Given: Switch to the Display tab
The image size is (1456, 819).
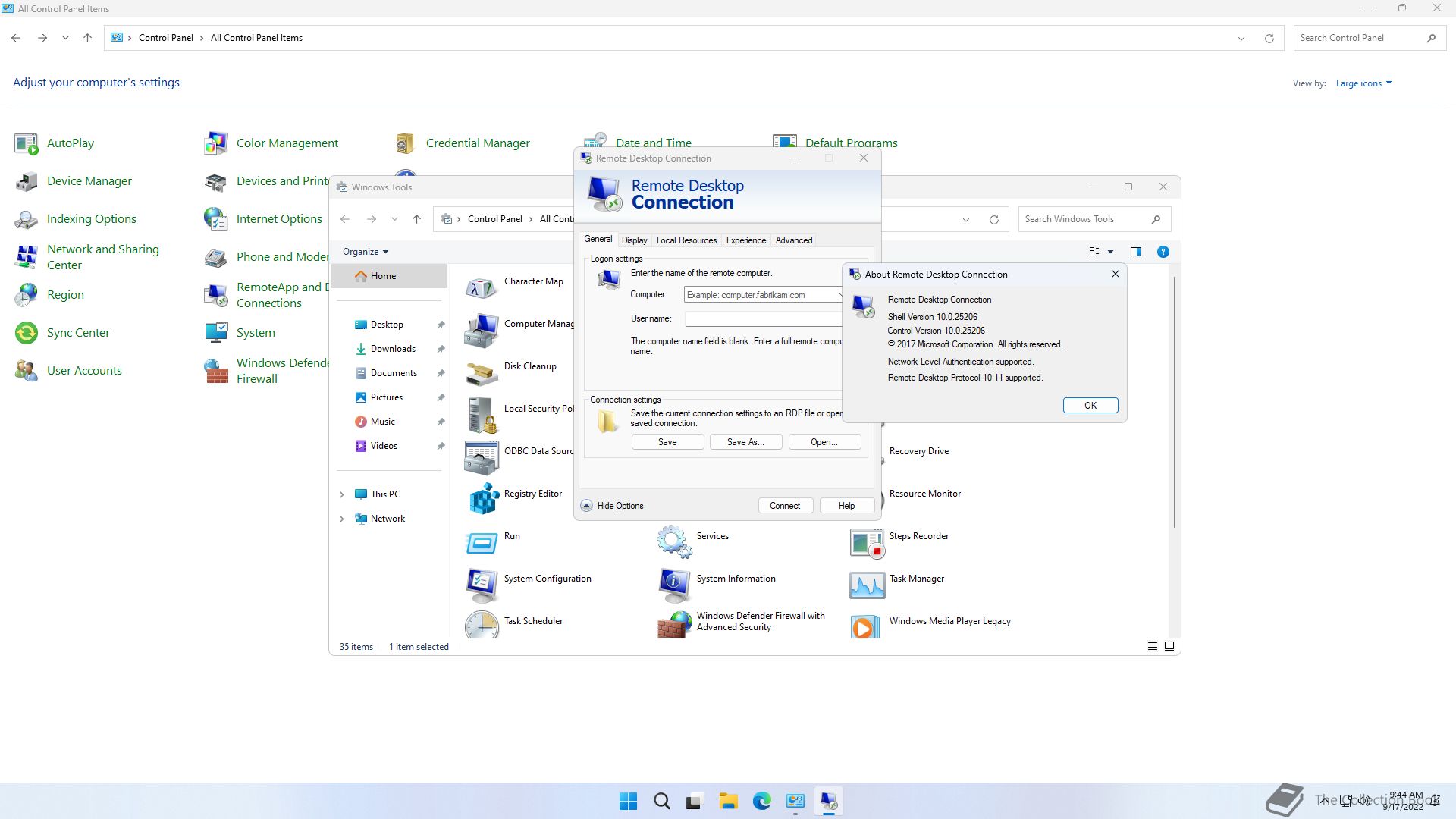Looking at the screenshot, I should [634, 240].
